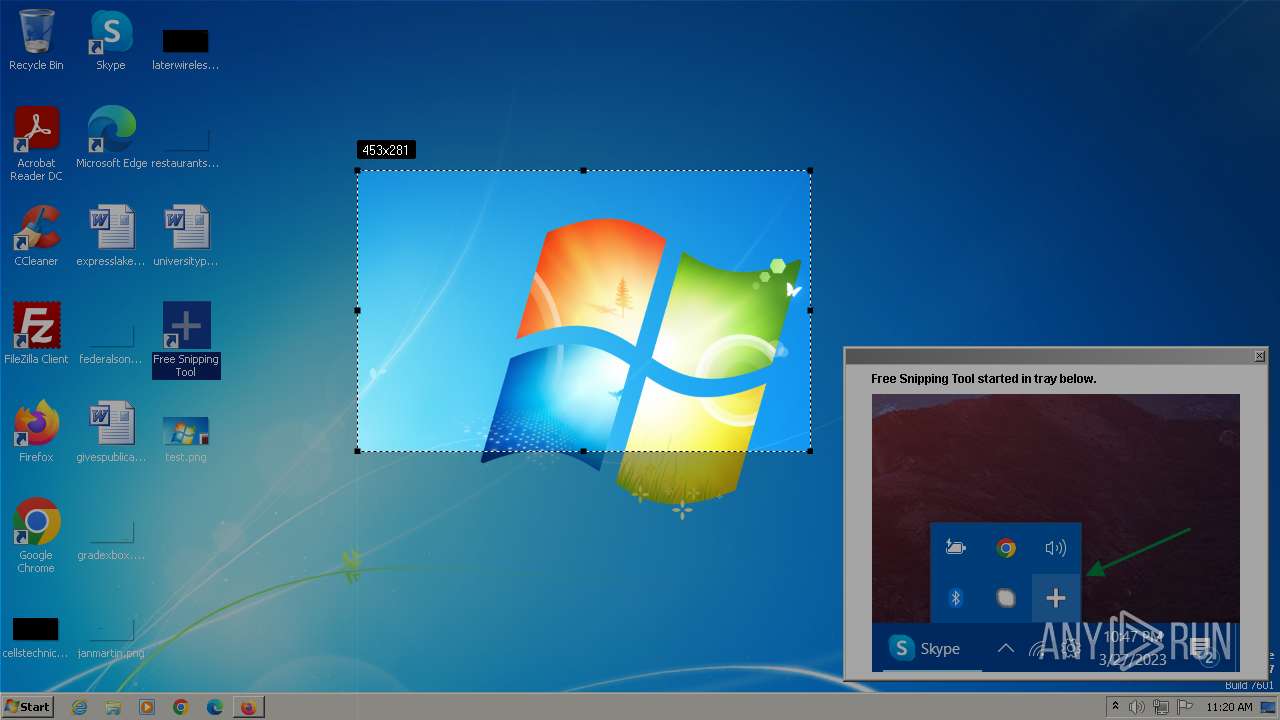Image resolution: width=1280 pixels, height=720 pixels.
Task: Select the cellstechnic desktop file
Action: 36,636
